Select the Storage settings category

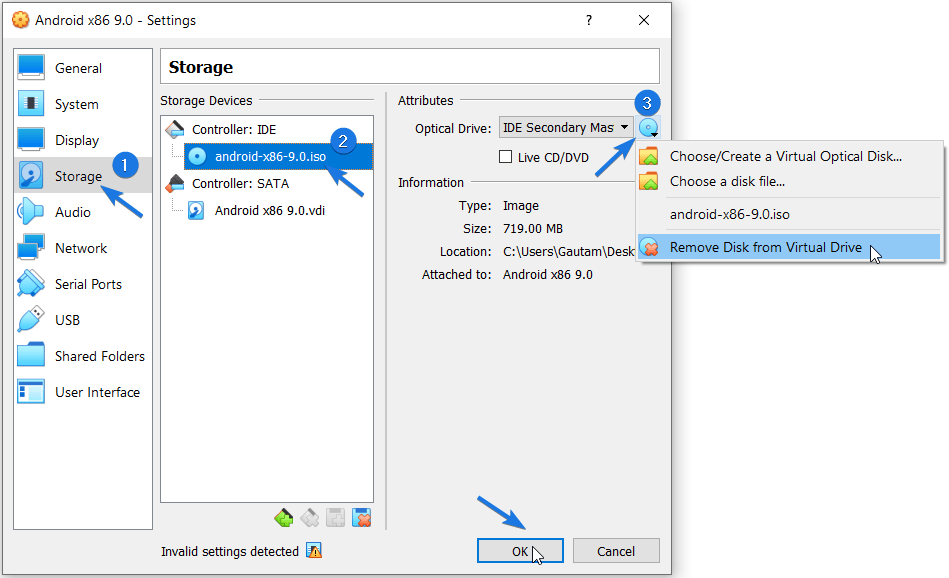point(83,176)
